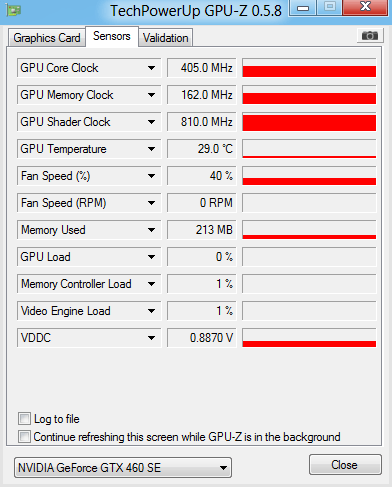
Task: Enable the Log to file checkbox
Action: tap(24, 418)
